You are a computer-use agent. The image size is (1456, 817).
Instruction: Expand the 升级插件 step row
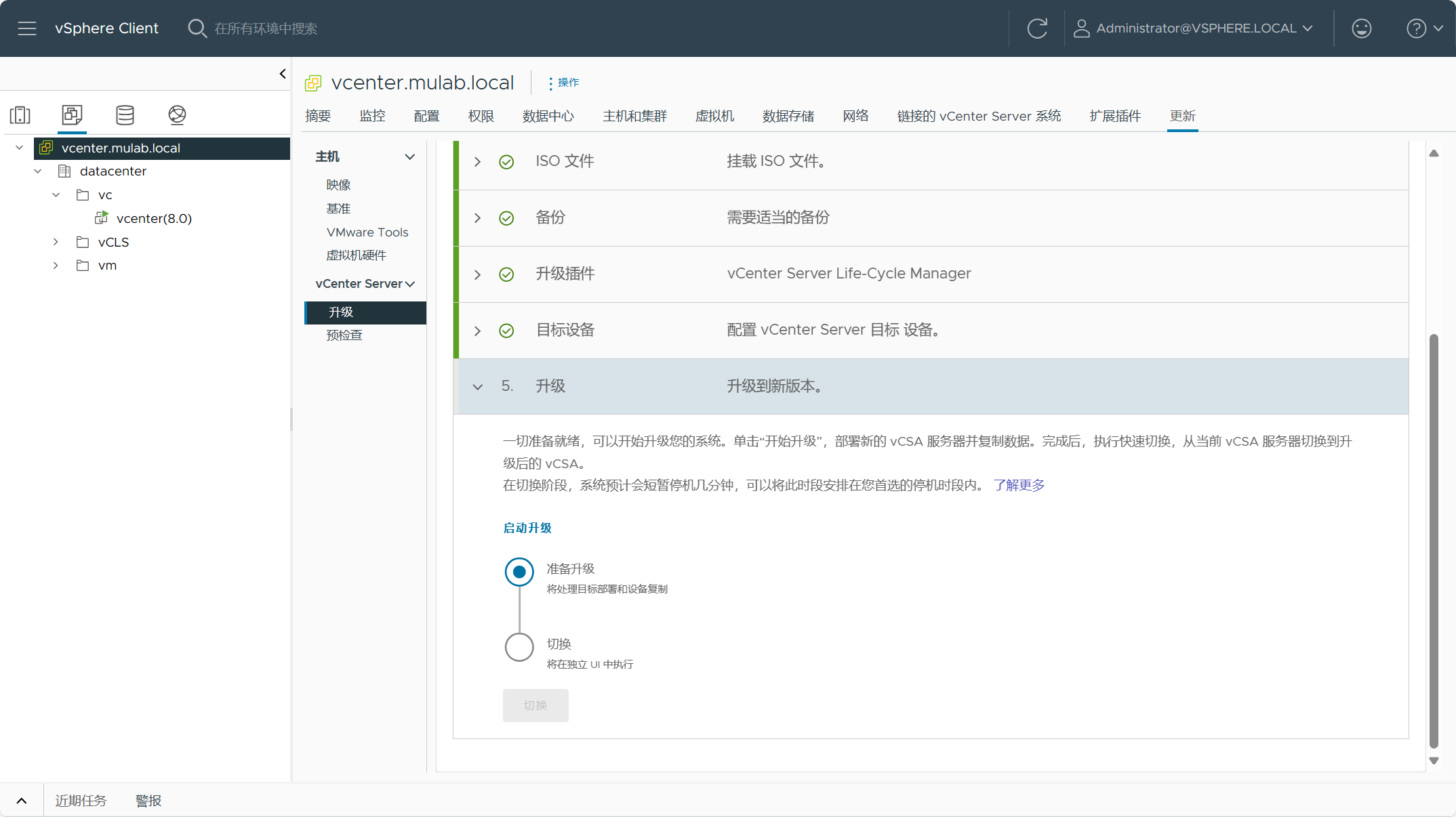[x=477, y=274]
